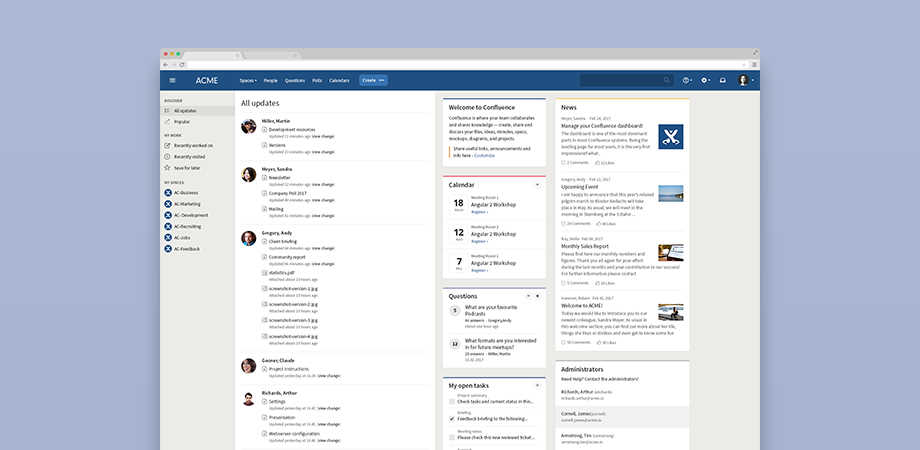The image size is (920, 450).
Task: Open the Spaces dropdown menu
Action: (248, 80)
